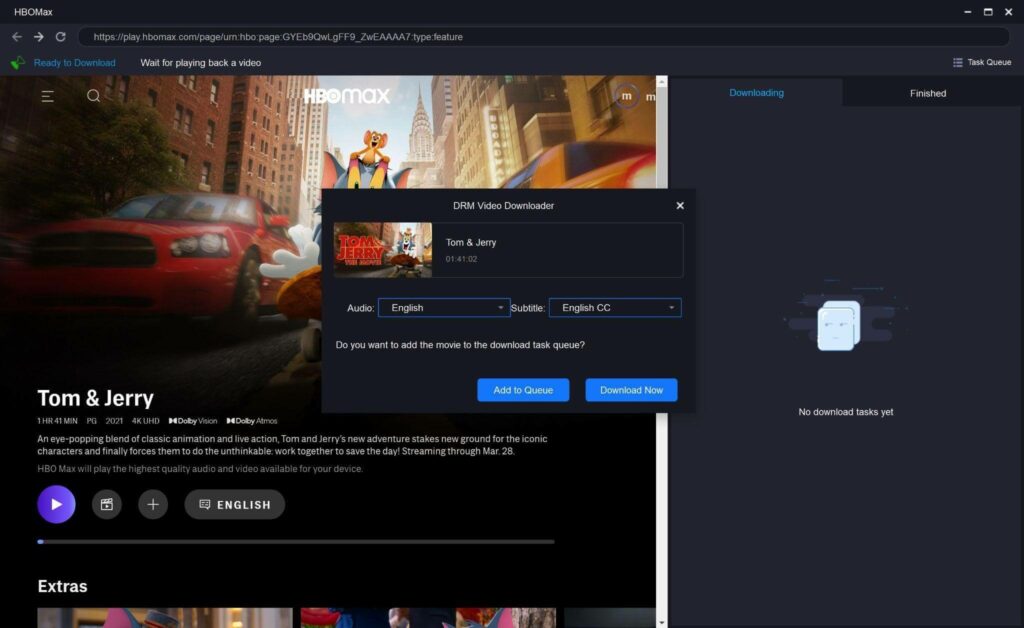
Task: Click the movie playback progress bar
Action: pos(296,542)
